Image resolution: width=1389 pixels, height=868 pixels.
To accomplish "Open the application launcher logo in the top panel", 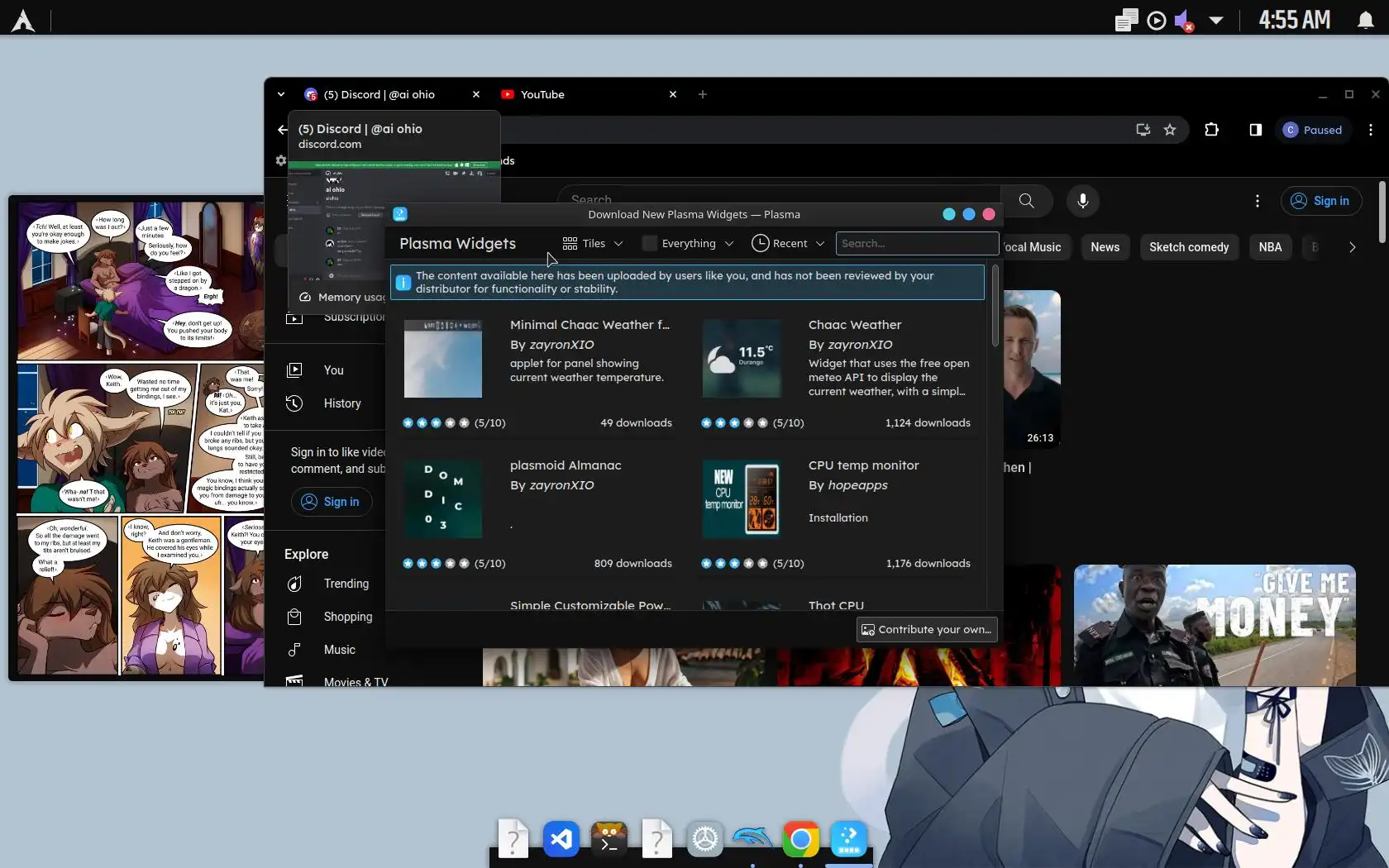I will [x=23, y=20].
